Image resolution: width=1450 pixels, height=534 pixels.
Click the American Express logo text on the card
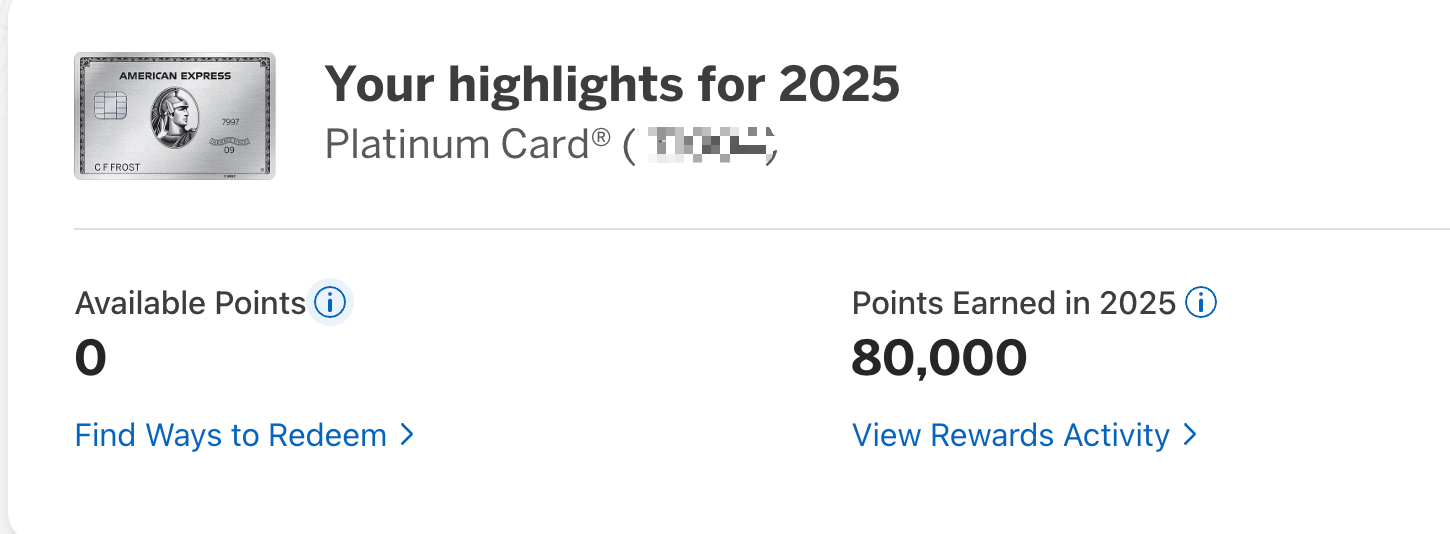tap(175, 76)
